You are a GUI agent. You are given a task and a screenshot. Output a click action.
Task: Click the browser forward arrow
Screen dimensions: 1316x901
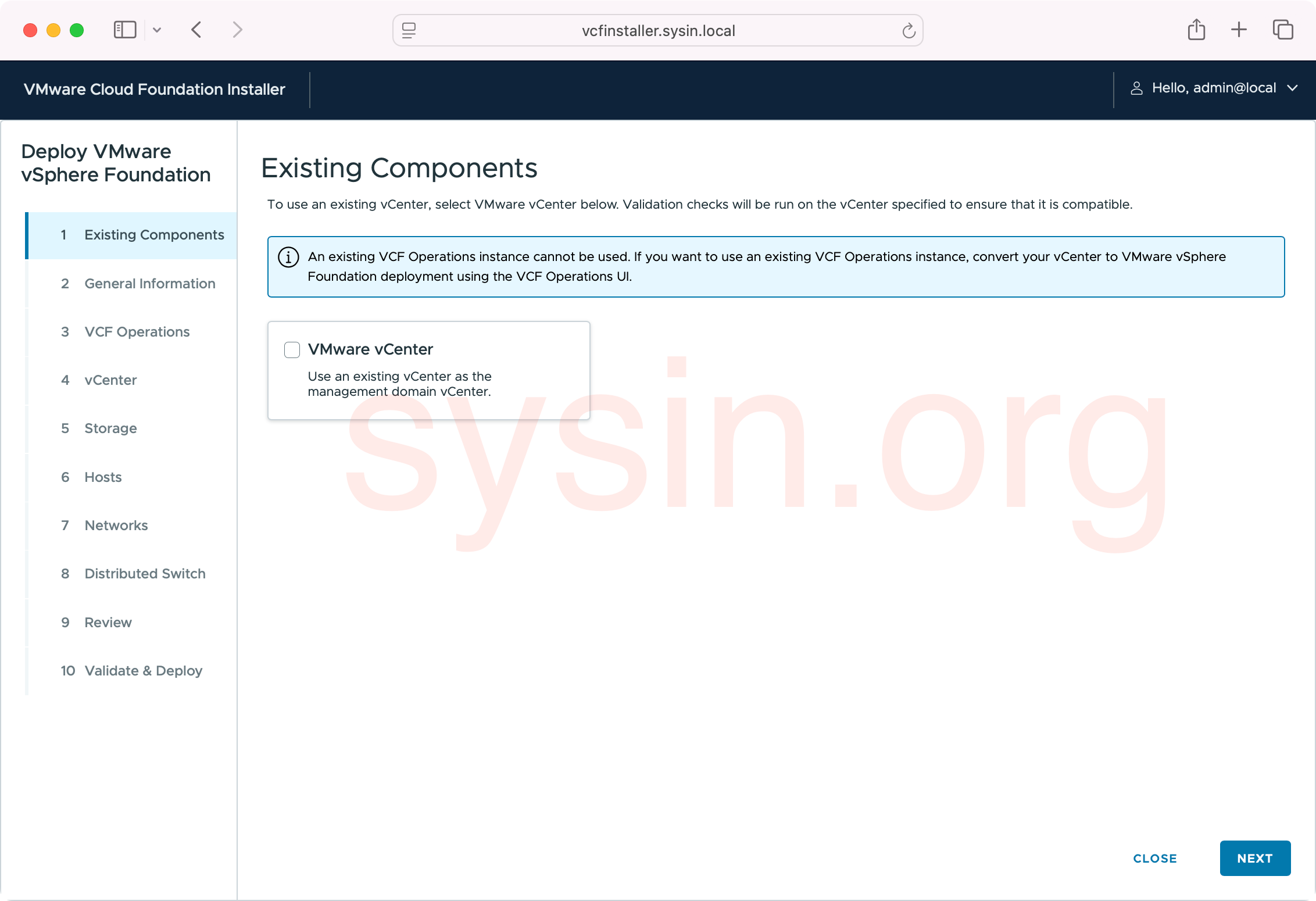pos(237,30)
